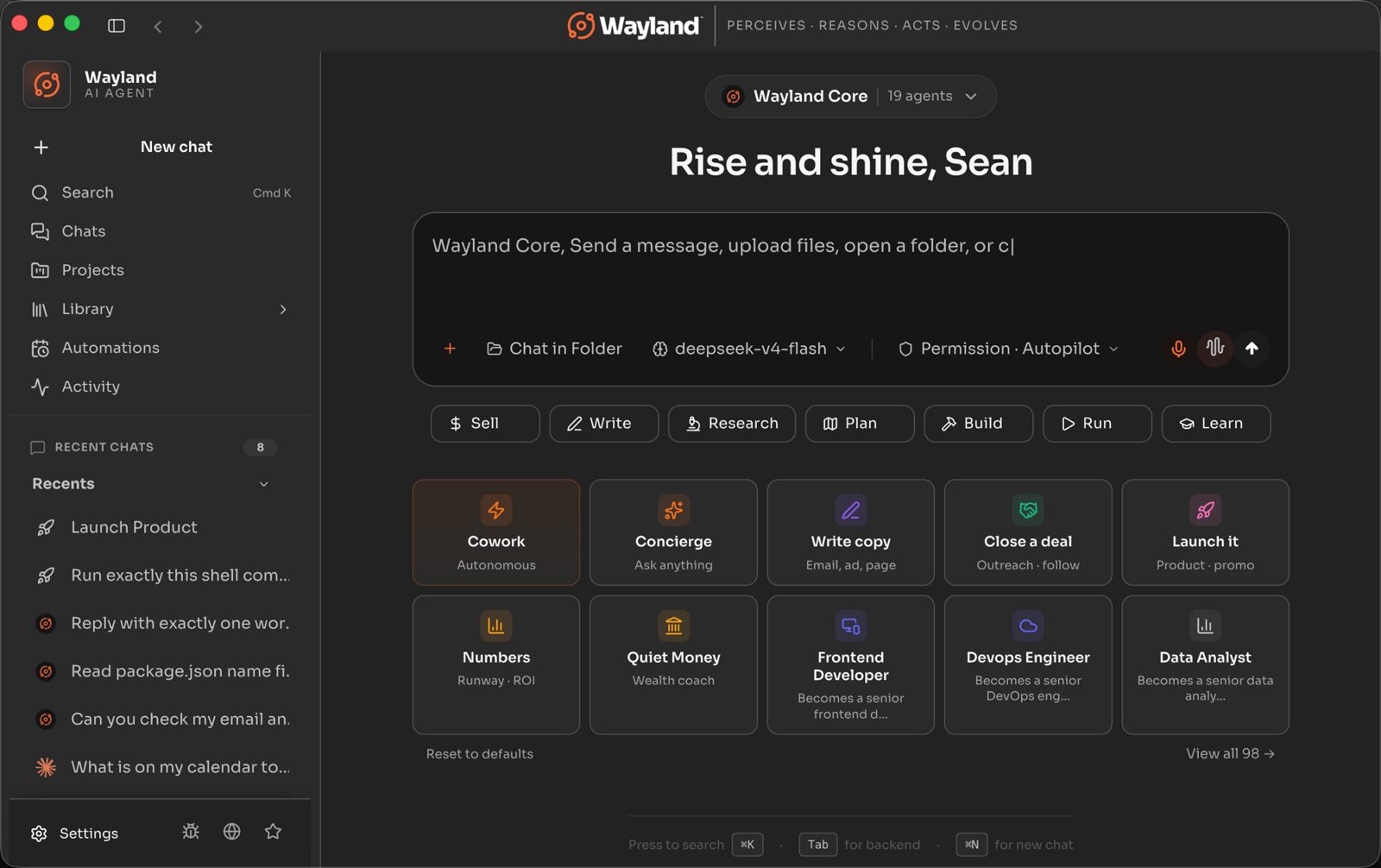Click the globe icon in the sidebar footer
Image resolution: width=1381 pixels, height=868 pixels.
tap(232, 832)
